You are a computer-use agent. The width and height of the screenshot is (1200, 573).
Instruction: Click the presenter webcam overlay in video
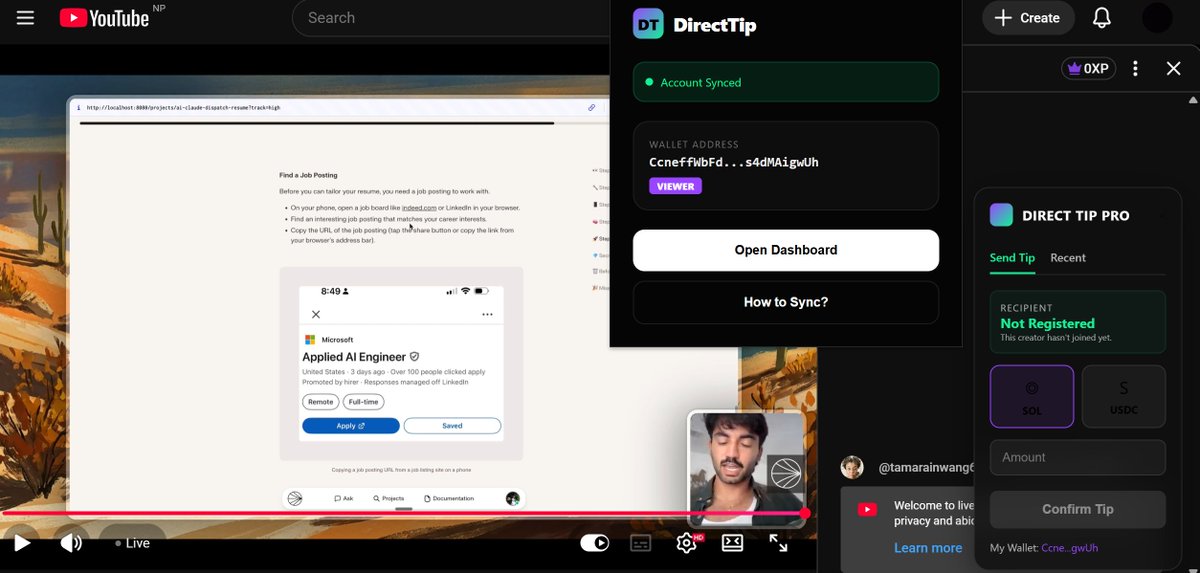coord(746,468)
